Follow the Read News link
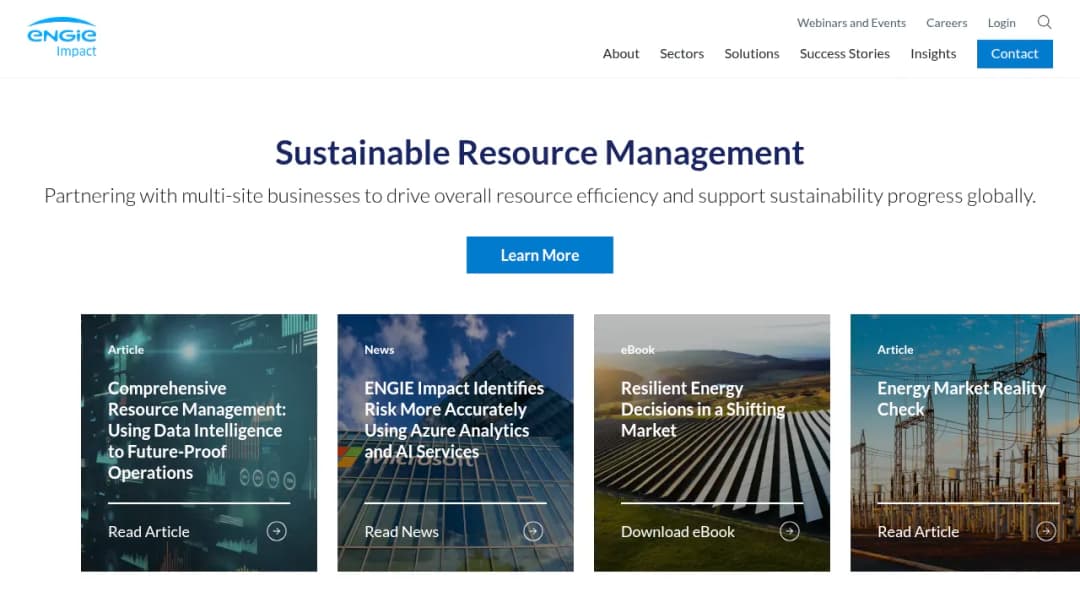The image size is (1080, 608). coord(402,532)
